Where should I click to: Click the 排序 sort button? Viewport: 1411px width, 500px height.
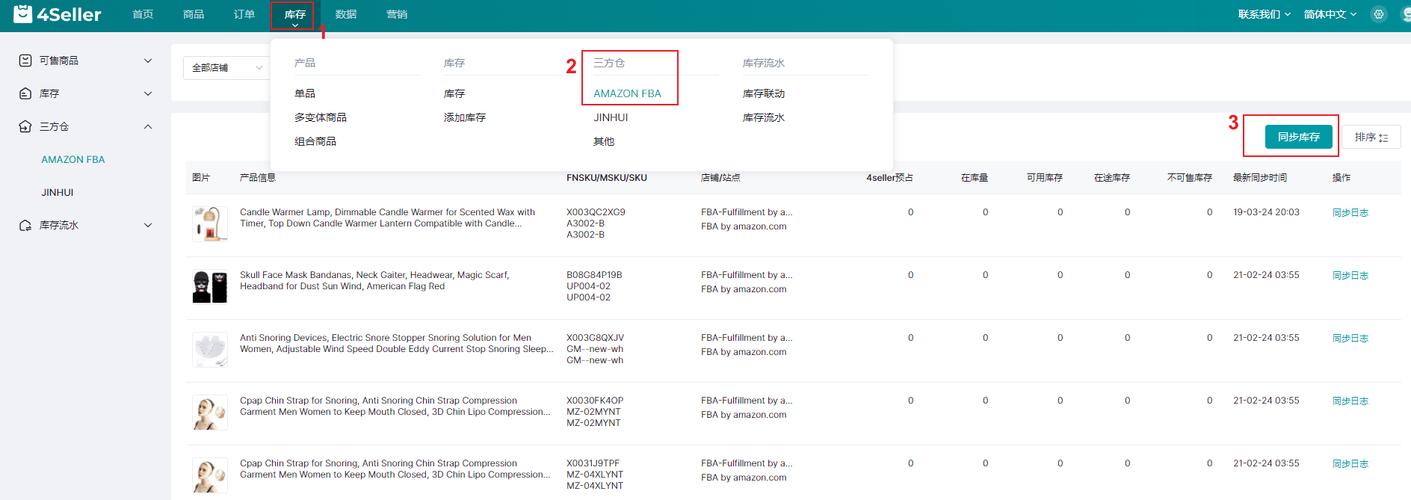1371,138
